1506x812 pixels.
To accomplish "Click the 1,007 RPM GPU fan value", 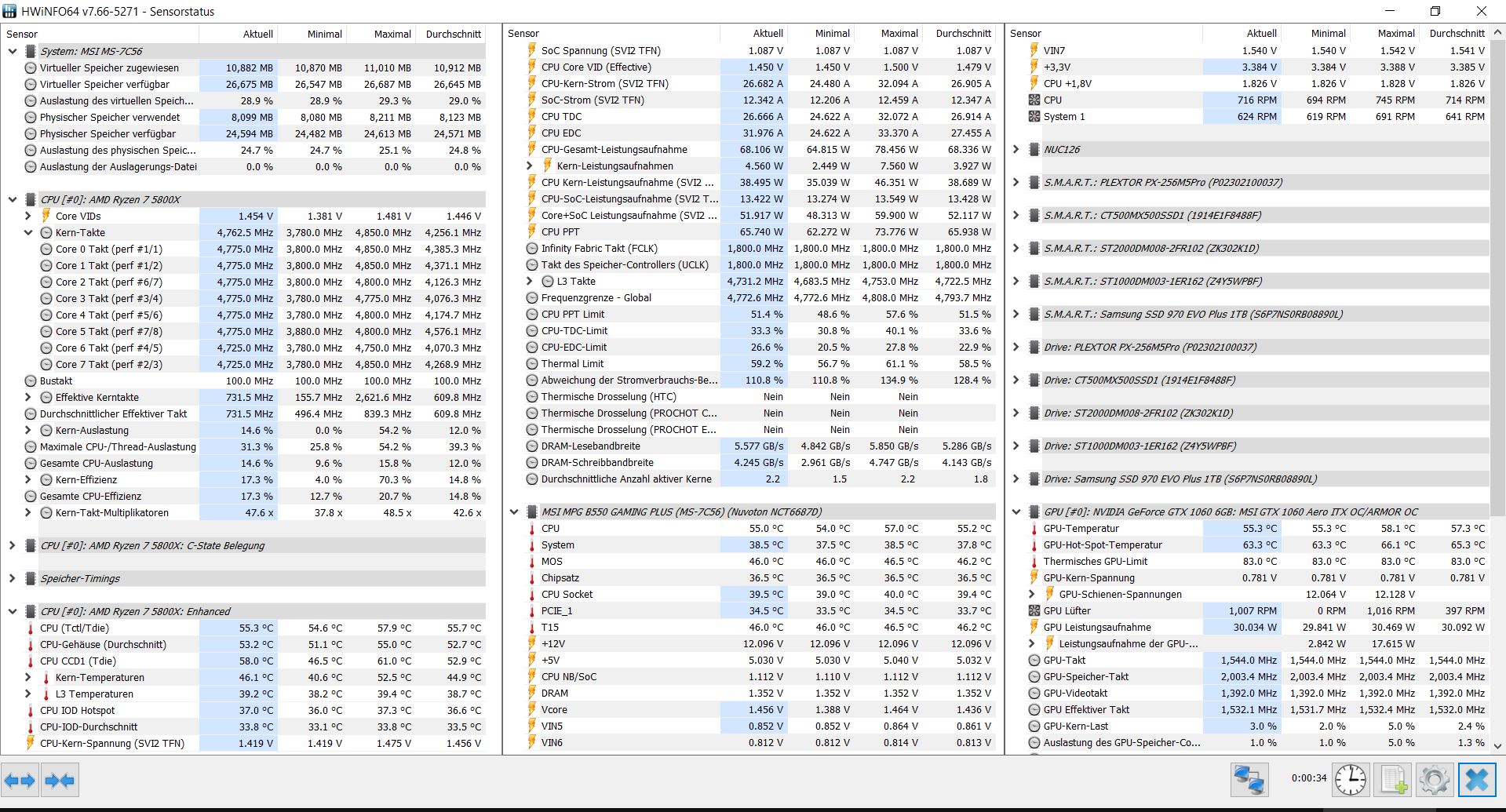I will click(1253, 610).
